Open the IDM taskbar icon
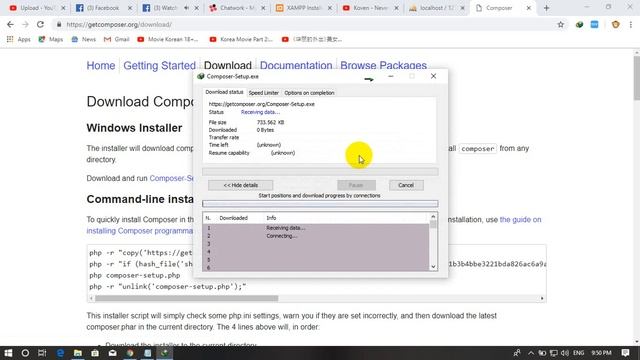 click(165, 353)
